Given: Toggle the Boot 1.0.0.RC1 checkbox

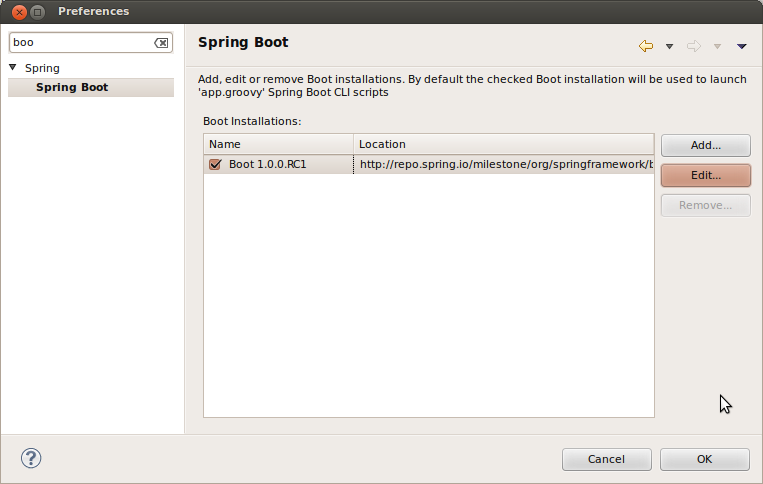Looking at the screenshot, I should coord(215,165).
